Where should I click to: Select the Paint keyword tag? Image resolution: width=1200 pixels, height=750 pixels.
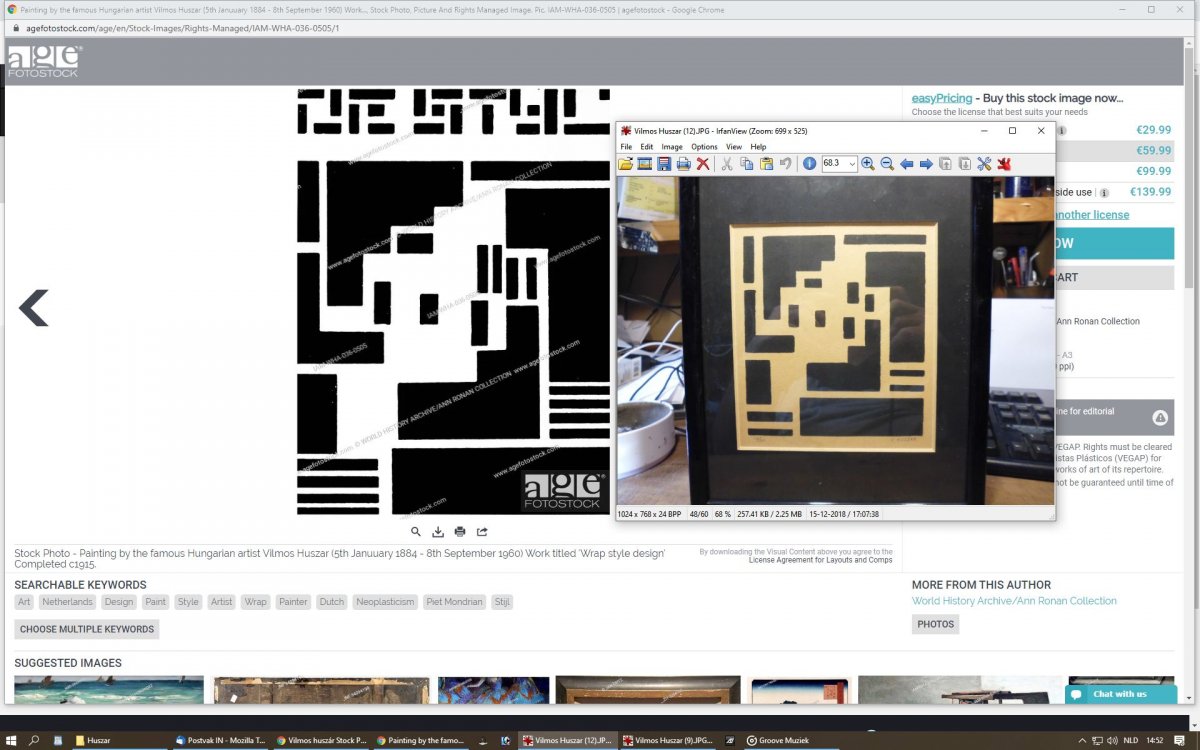(x=155, y=602)
